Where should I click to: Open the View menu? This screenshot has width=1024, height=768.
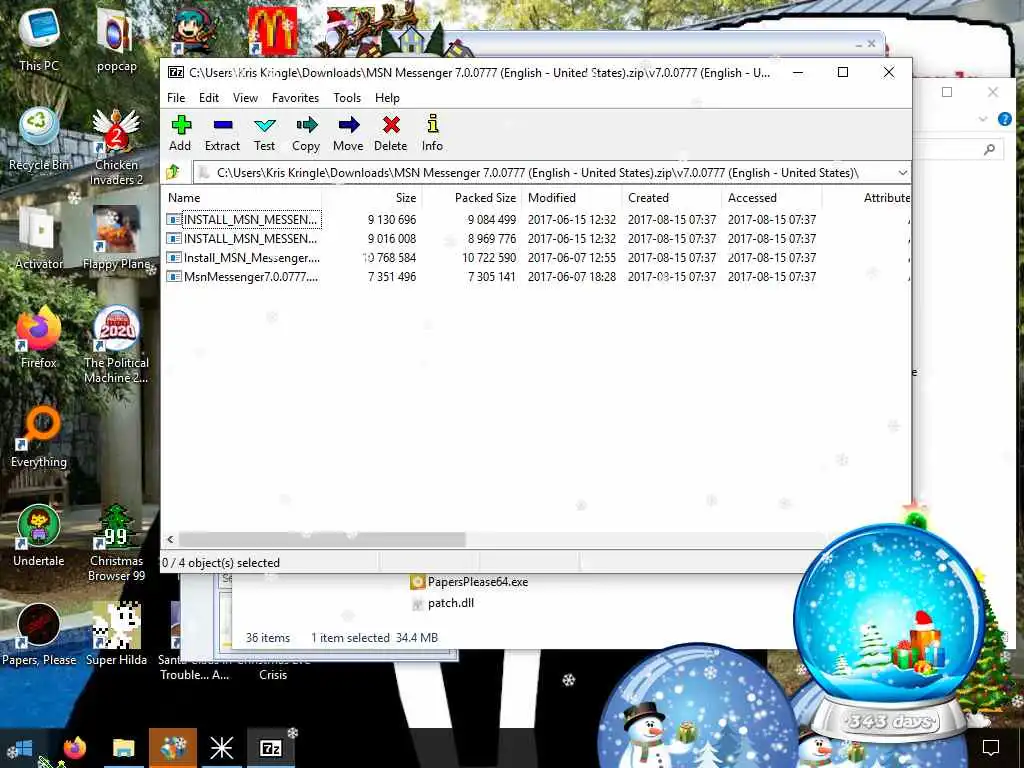[x=246, y=98]
